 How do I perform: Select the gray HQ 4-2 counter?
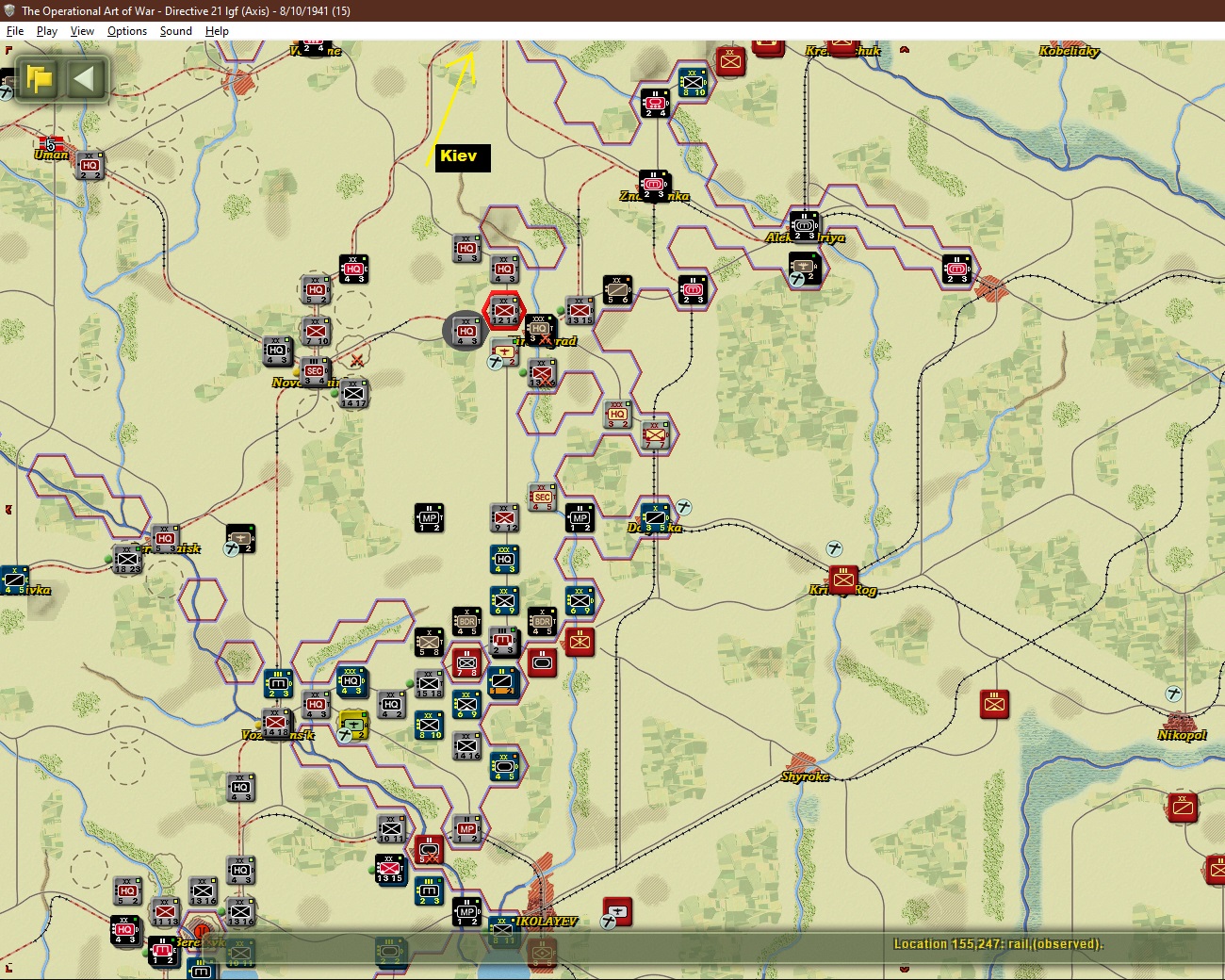click(x=391, y=705)
